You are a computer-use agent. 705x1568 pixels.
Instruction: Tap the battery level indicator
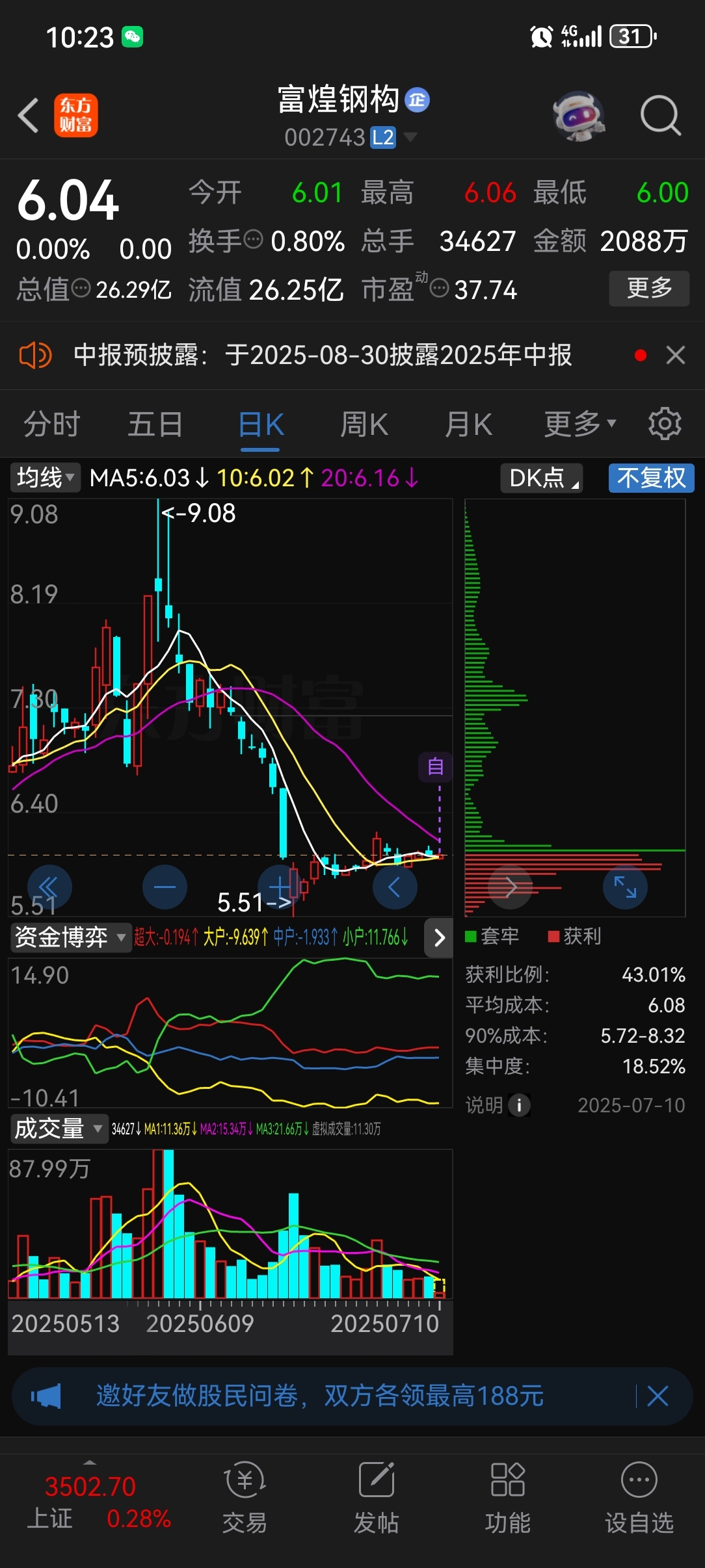click(633, 36)
